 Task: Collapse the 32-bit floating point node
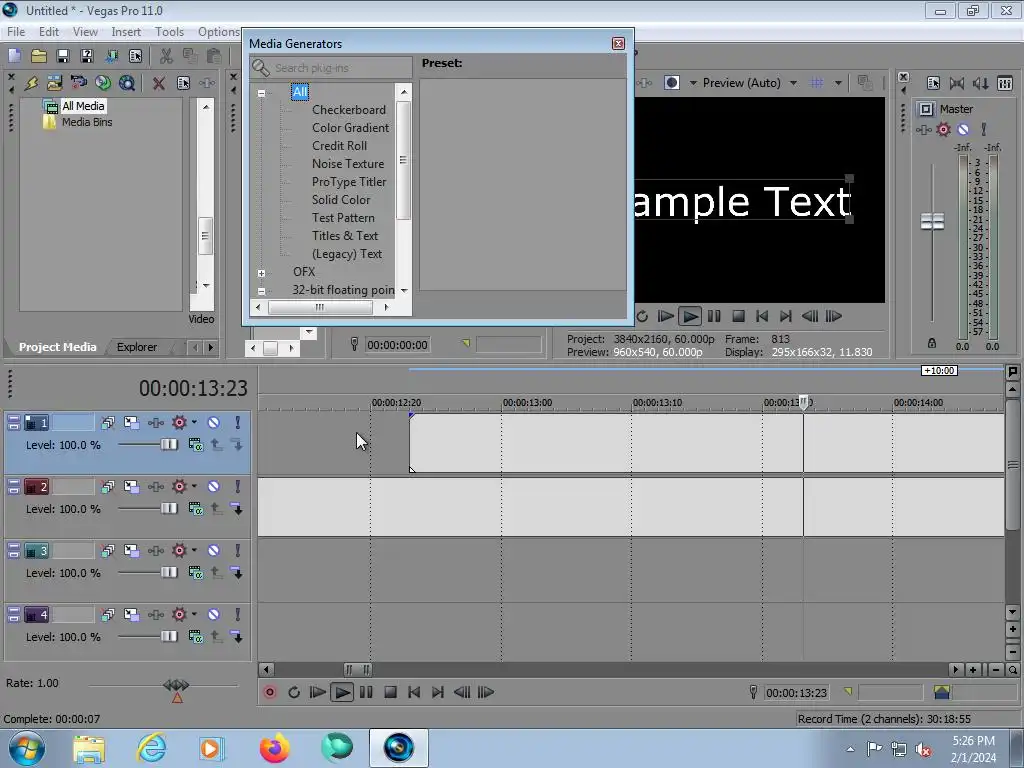click(261, 291)
